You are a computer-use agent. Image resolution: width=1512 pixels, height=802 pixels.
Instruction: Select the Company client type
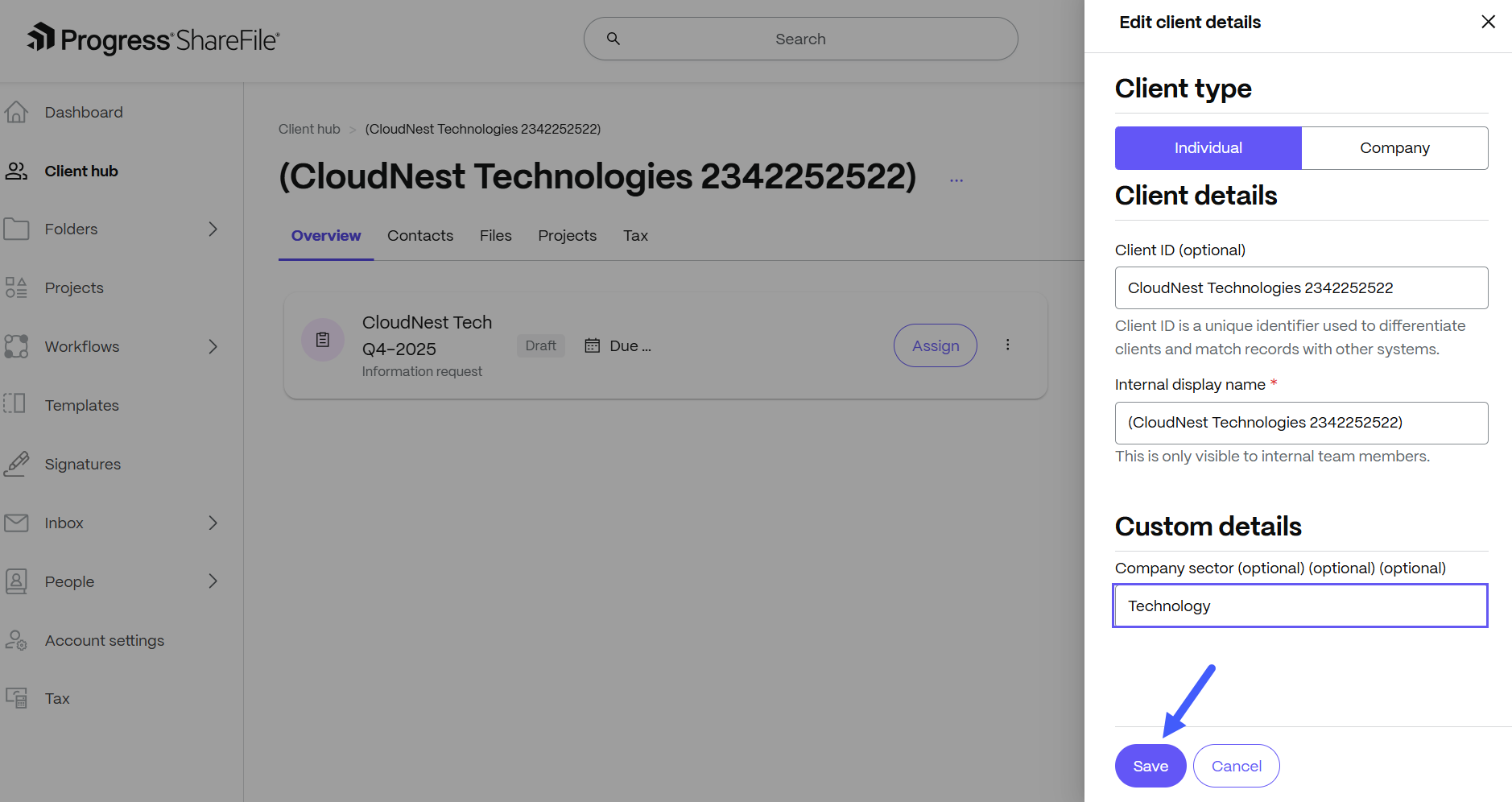coord(1394,147)
